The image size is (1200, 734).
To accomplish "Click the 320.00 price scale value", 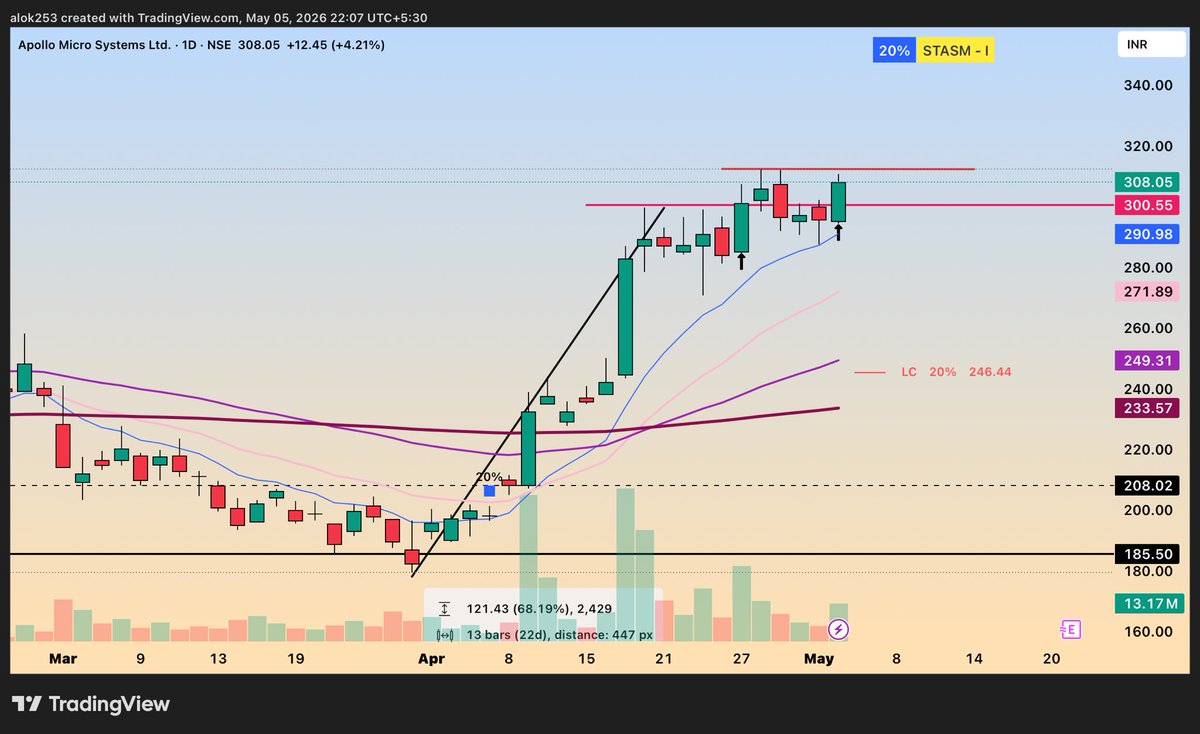I will tap(1148, 146).
